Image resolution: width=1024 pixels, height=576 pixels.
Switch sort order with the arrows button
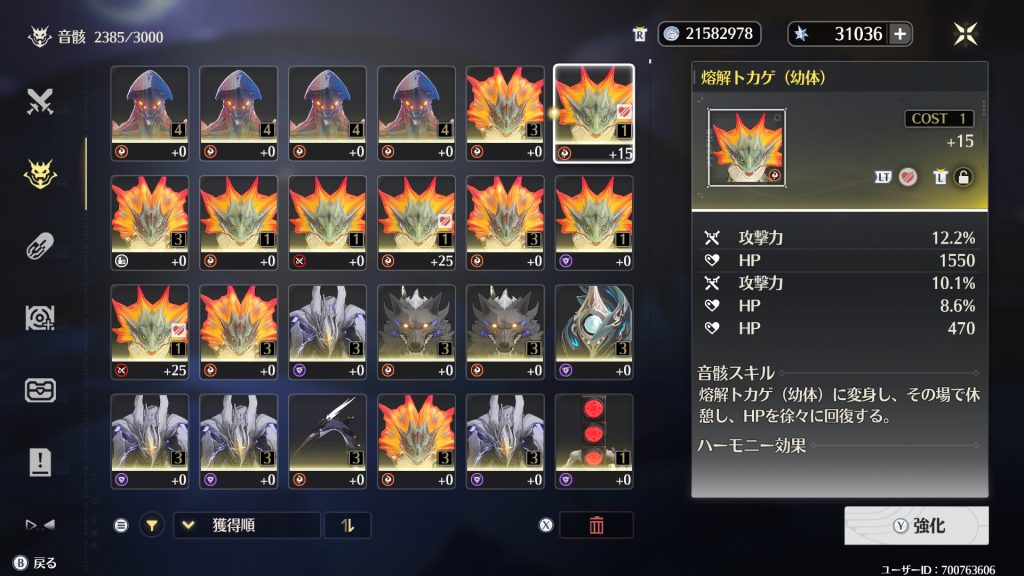pyautogui.click(x=347, y=525)
